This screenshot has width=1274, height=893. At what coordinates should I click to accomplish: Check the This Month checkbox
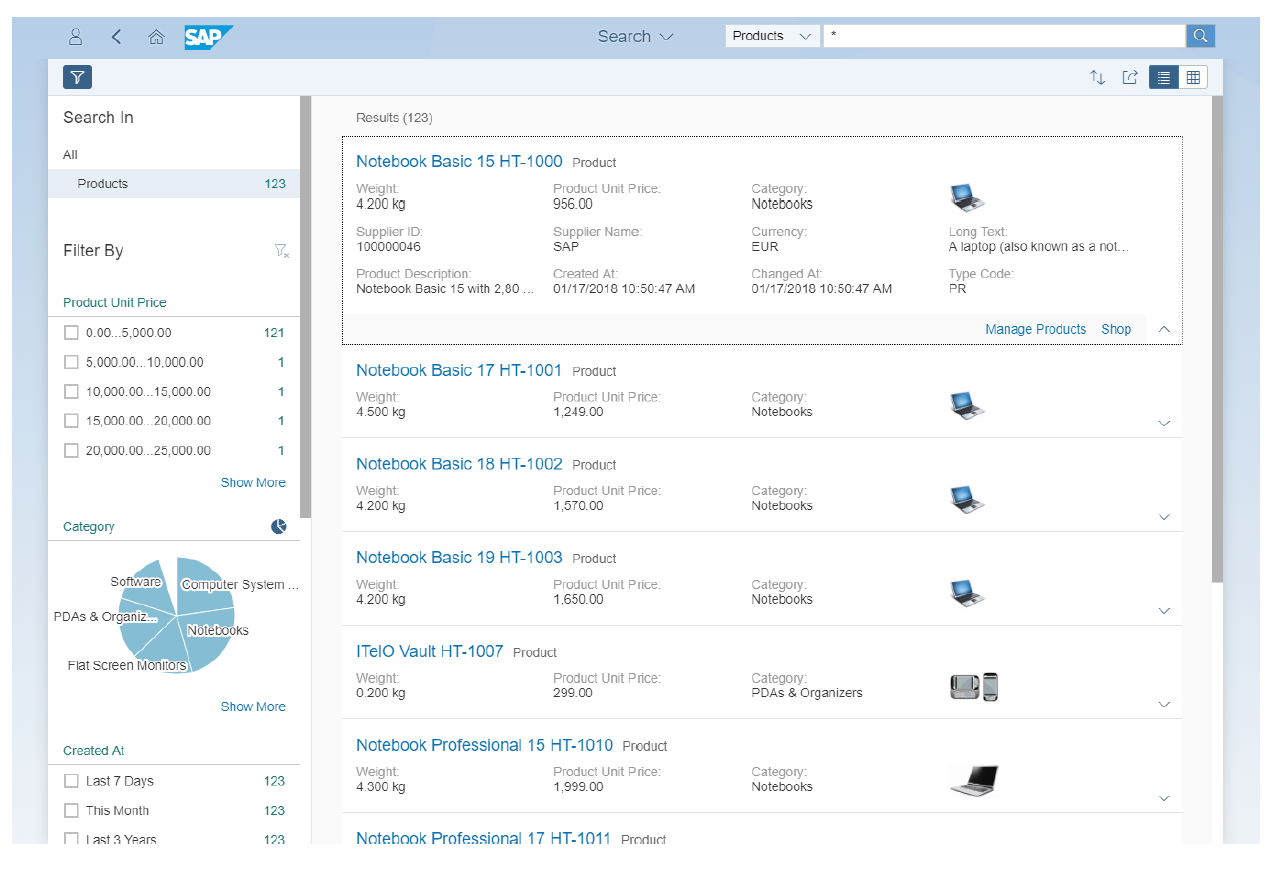tap(71, 810)
